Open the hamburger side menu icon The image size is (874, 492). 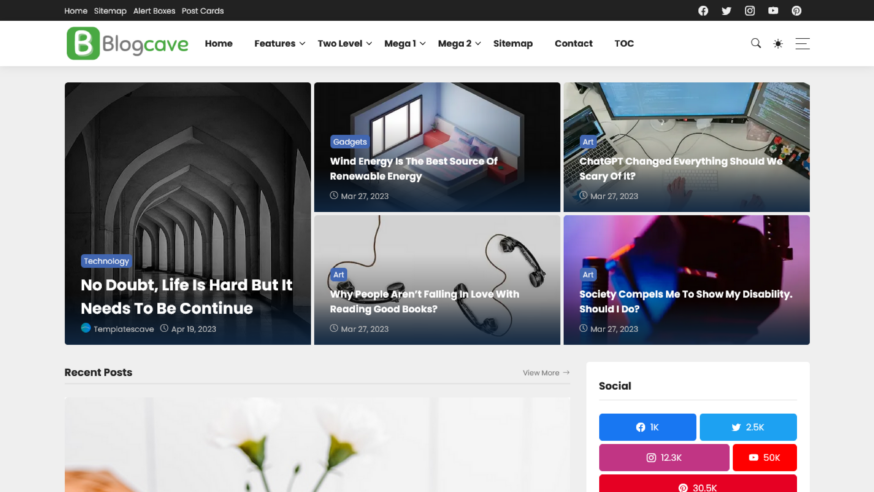(803, 43)
